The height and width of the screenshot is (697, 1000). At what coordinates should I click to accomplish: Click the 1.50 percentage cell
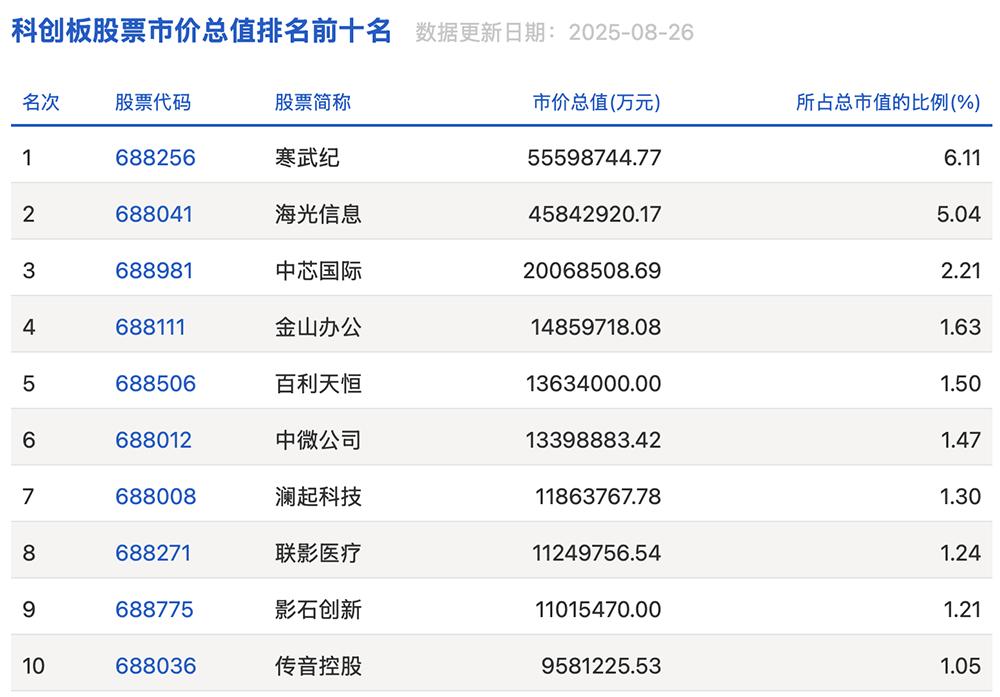960,384
